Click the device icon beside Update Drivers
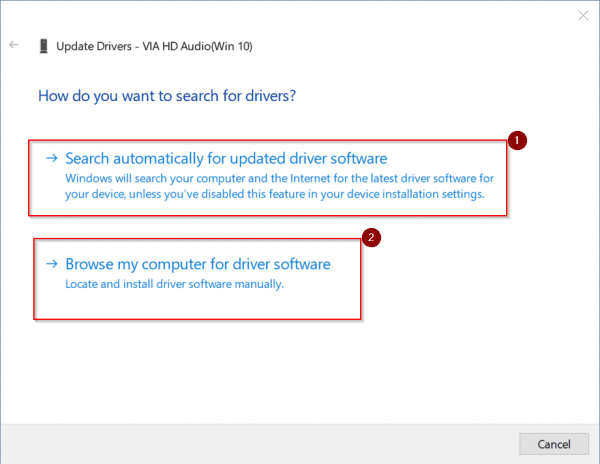Viewport: 600px width, 464px height. pos(42,46)
